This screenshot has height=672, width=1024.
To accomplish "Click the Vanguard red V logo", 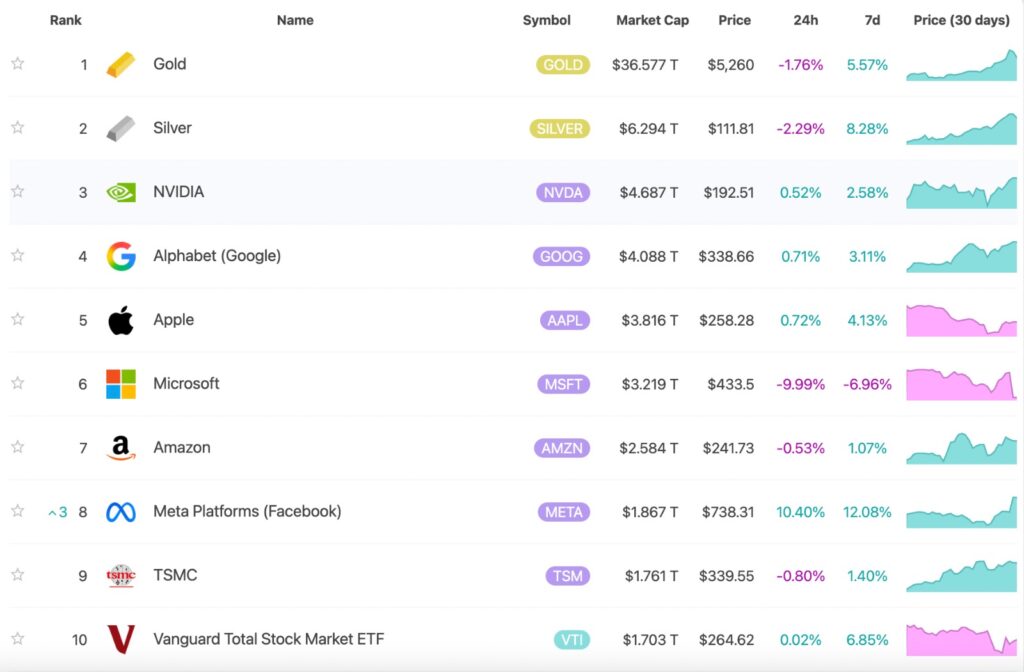I will point(123,639).
